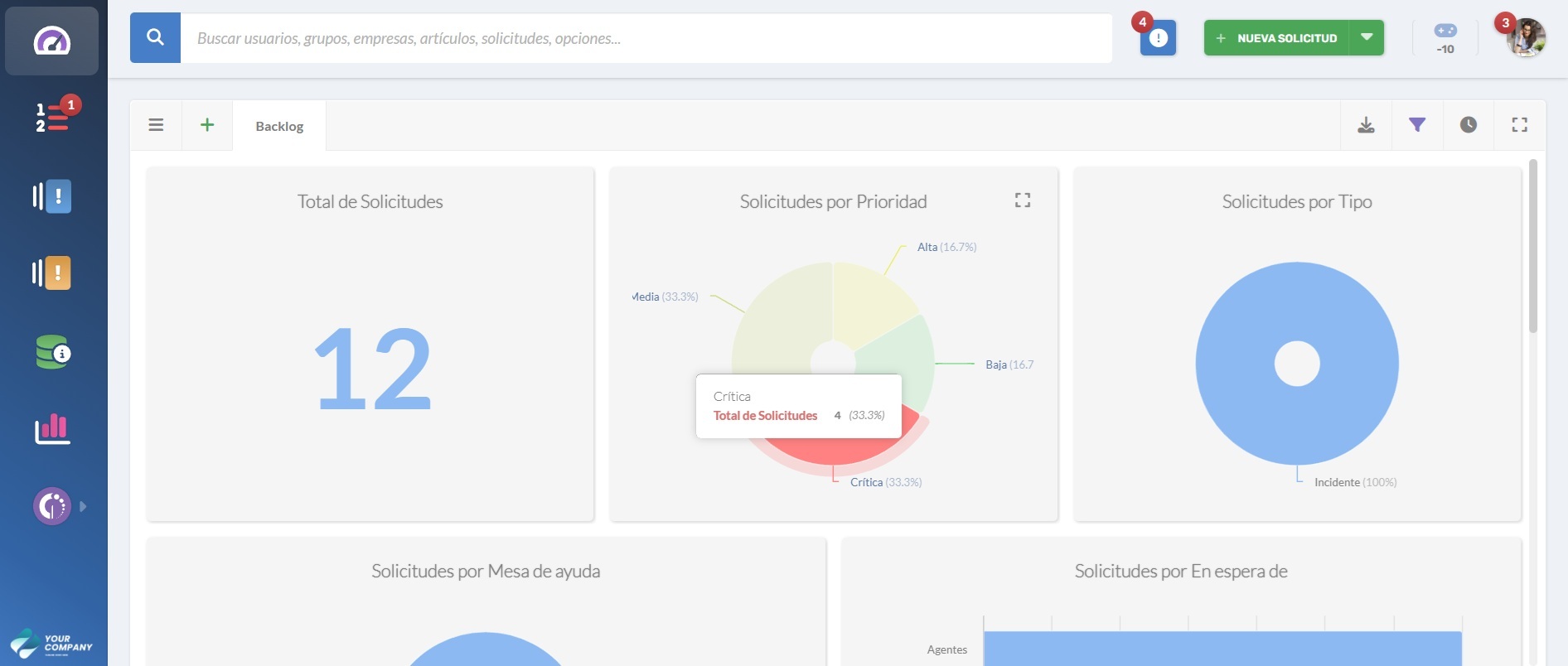Click the Agentes axis label

point(946,649)
